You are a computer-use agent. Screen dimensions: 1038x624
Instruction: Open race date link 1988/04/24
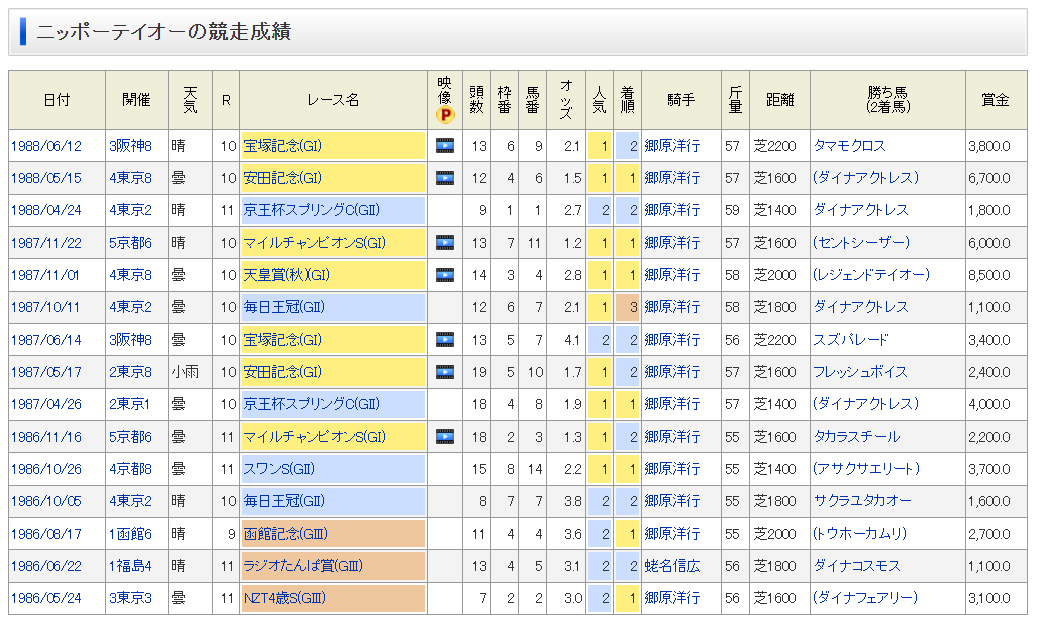click(46, 210)
